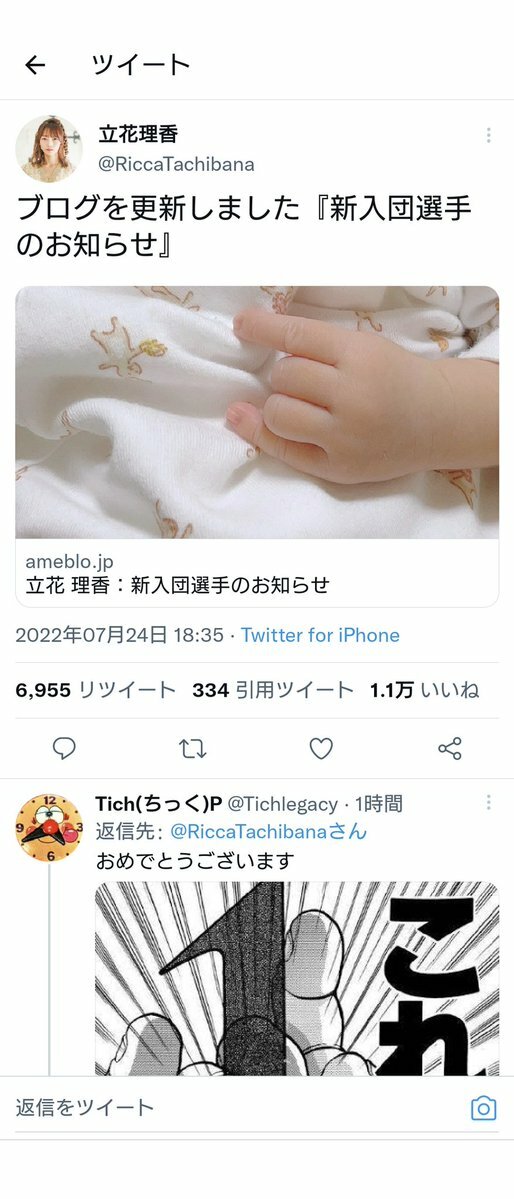This screenshot has height=1199, width=514.
Task: Tap the retweet arrows icon
Action: (x=193, y=749)
